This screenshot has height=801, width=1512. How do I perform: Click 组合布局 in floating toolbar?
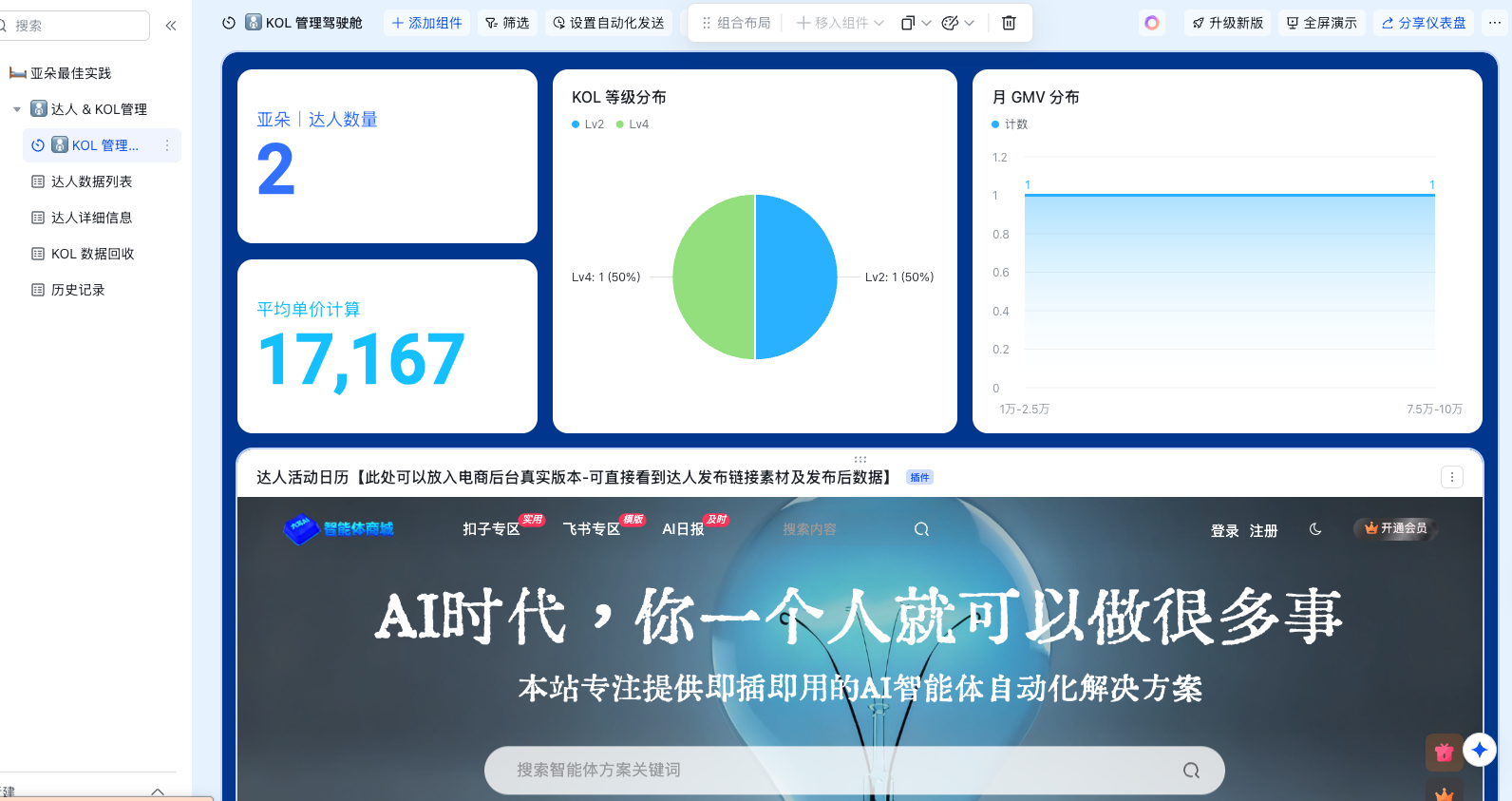(736, 23)
